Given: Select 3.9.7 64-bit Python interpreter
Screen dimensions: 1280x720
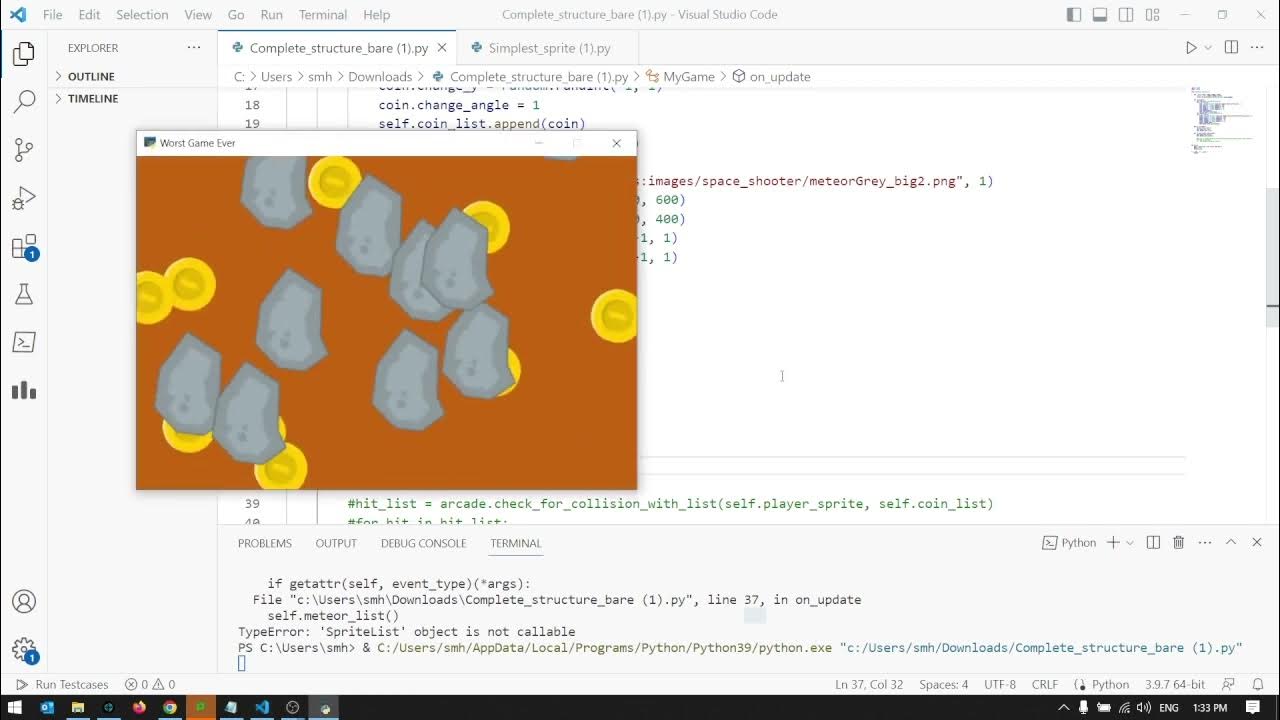Looking at the screenshot, I should click(1174, 685).
